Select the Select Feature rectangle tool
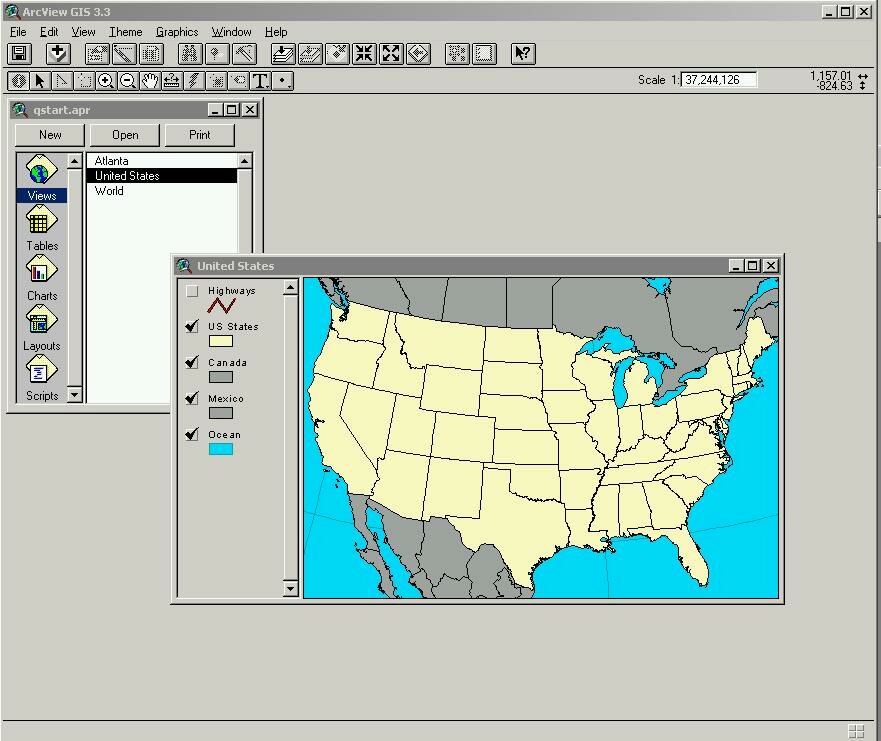The image size is (881, 741). [84, 81]
